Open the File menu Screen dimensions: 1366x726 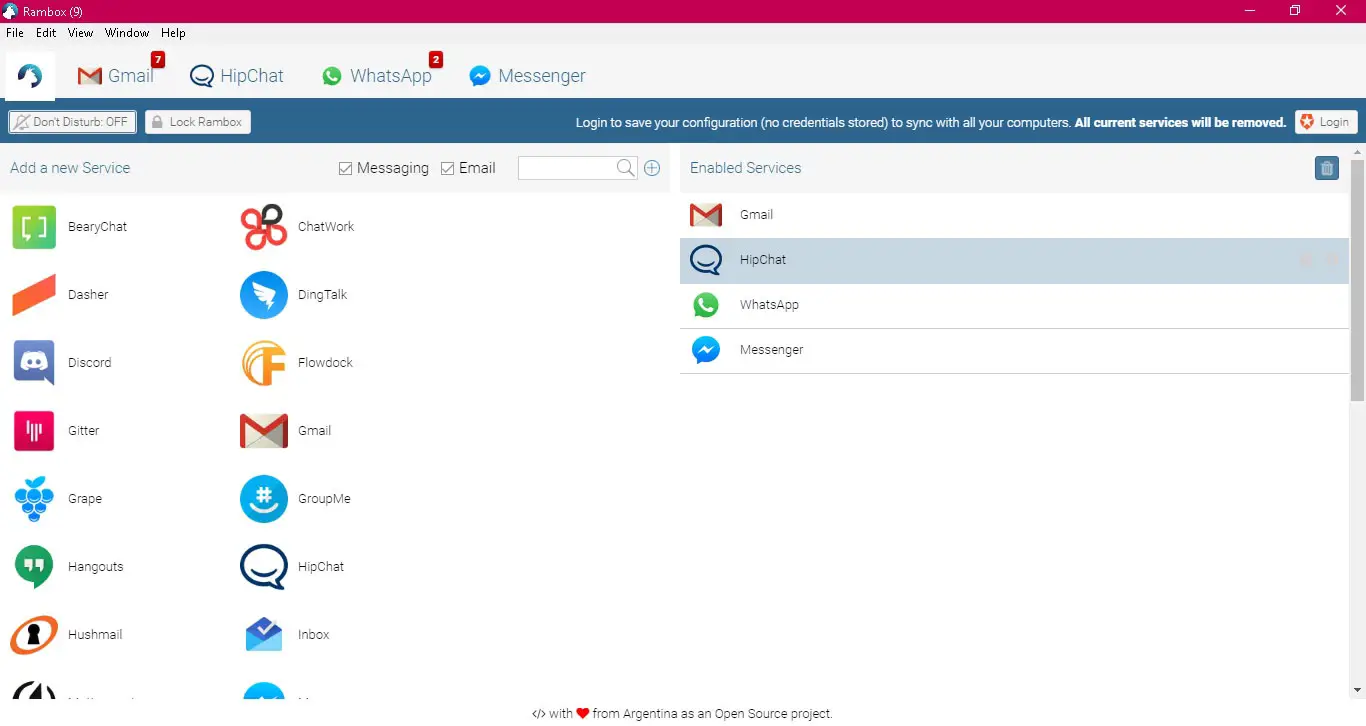click(x=14, y=33)
